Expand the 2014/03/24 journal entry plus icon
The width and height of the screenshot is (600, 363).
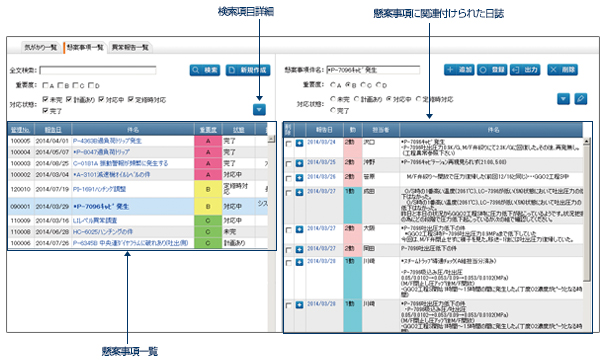299,143
